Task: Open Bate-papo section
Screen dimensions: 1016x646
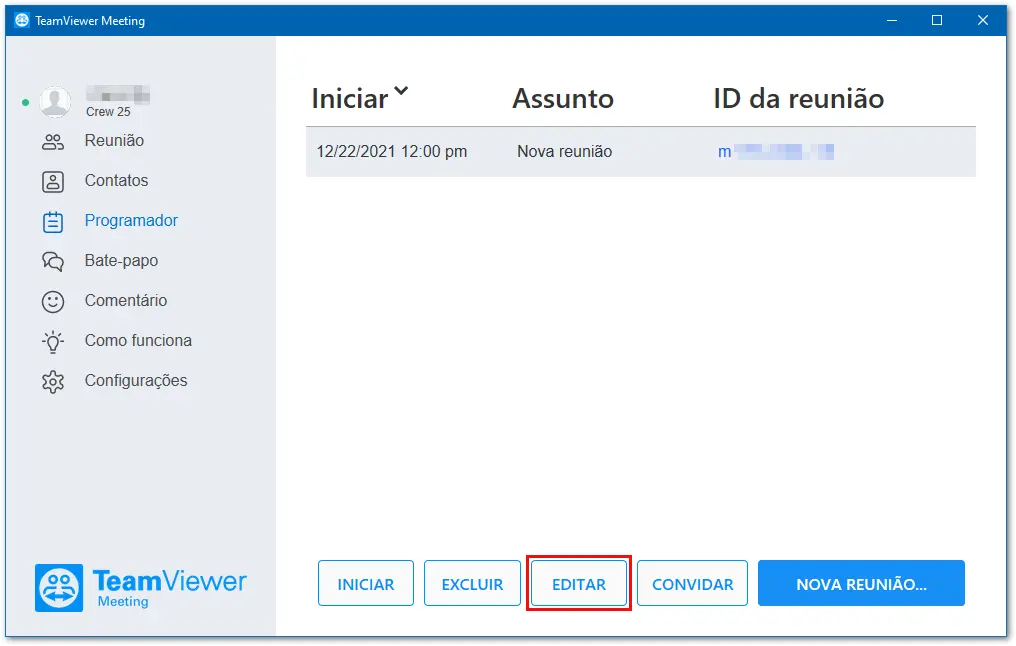Action: 121,260
